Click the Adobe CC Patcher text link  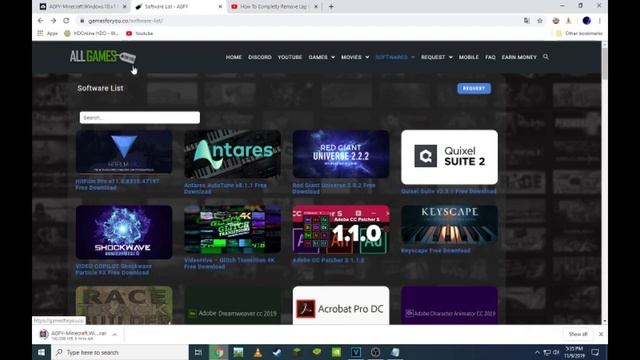pos(328,260)
